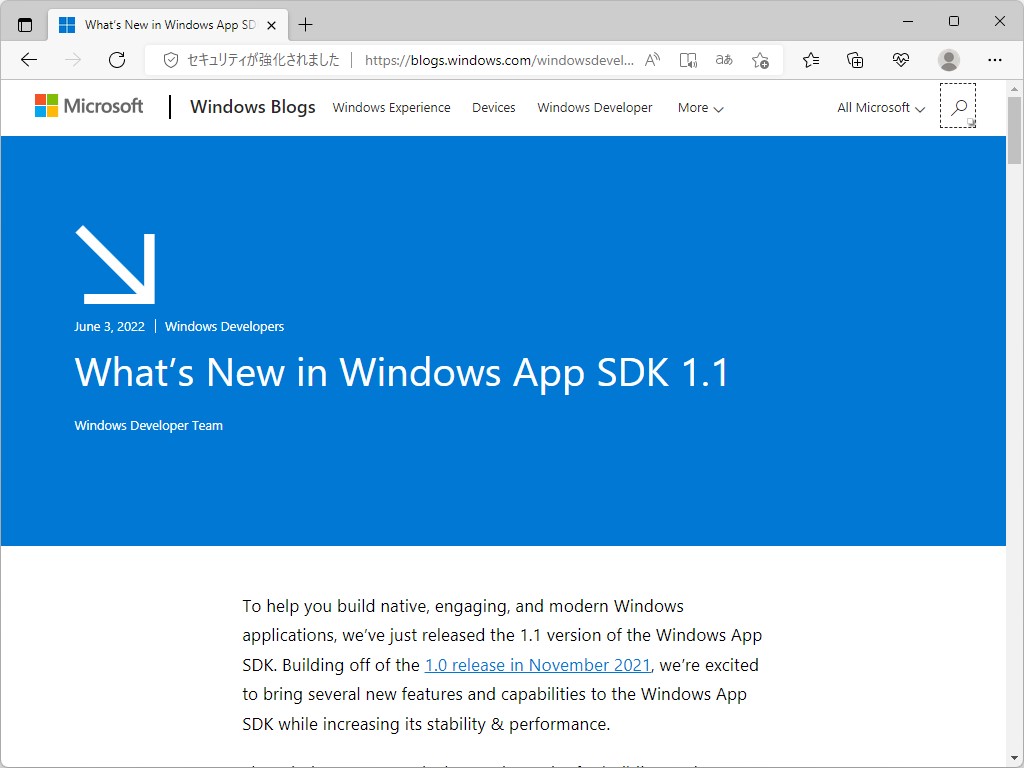The width and height of the screenshot is (1024, 768).
Task: Click the June 3, 2022 date text
Action: point(109,327)
